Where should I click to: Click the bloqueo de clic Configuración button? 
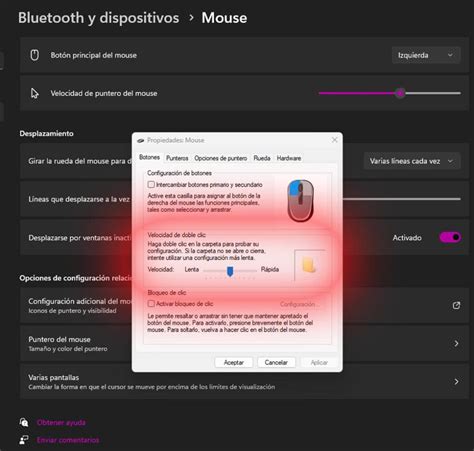click(x=299, y=304)
